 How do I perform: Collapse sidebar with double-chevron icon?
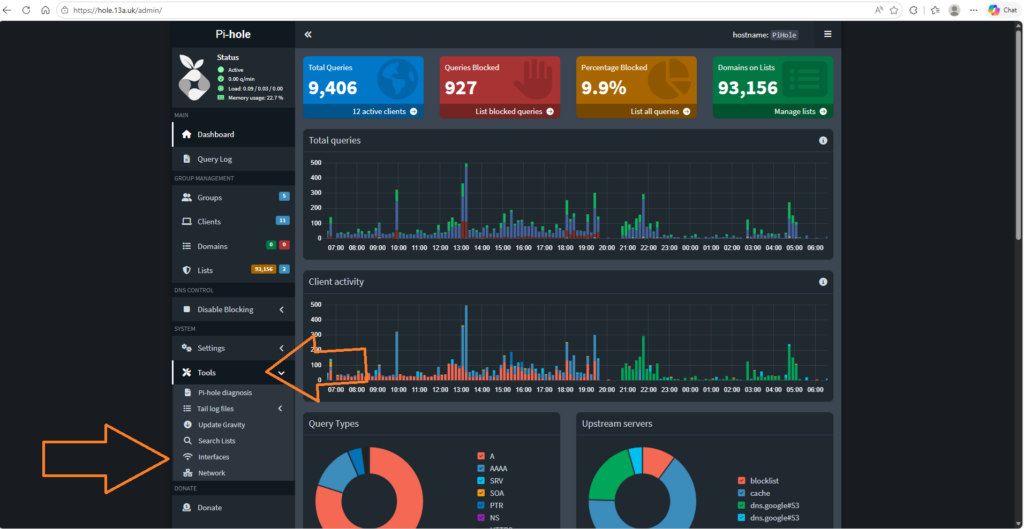click(308, 35)
